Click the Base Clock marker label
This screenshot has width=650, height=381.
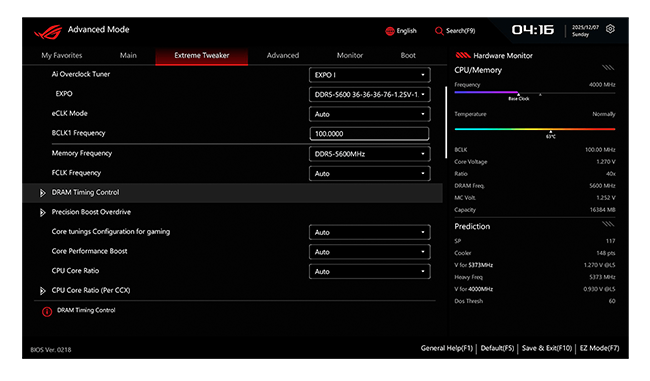[x=519, y=99]
